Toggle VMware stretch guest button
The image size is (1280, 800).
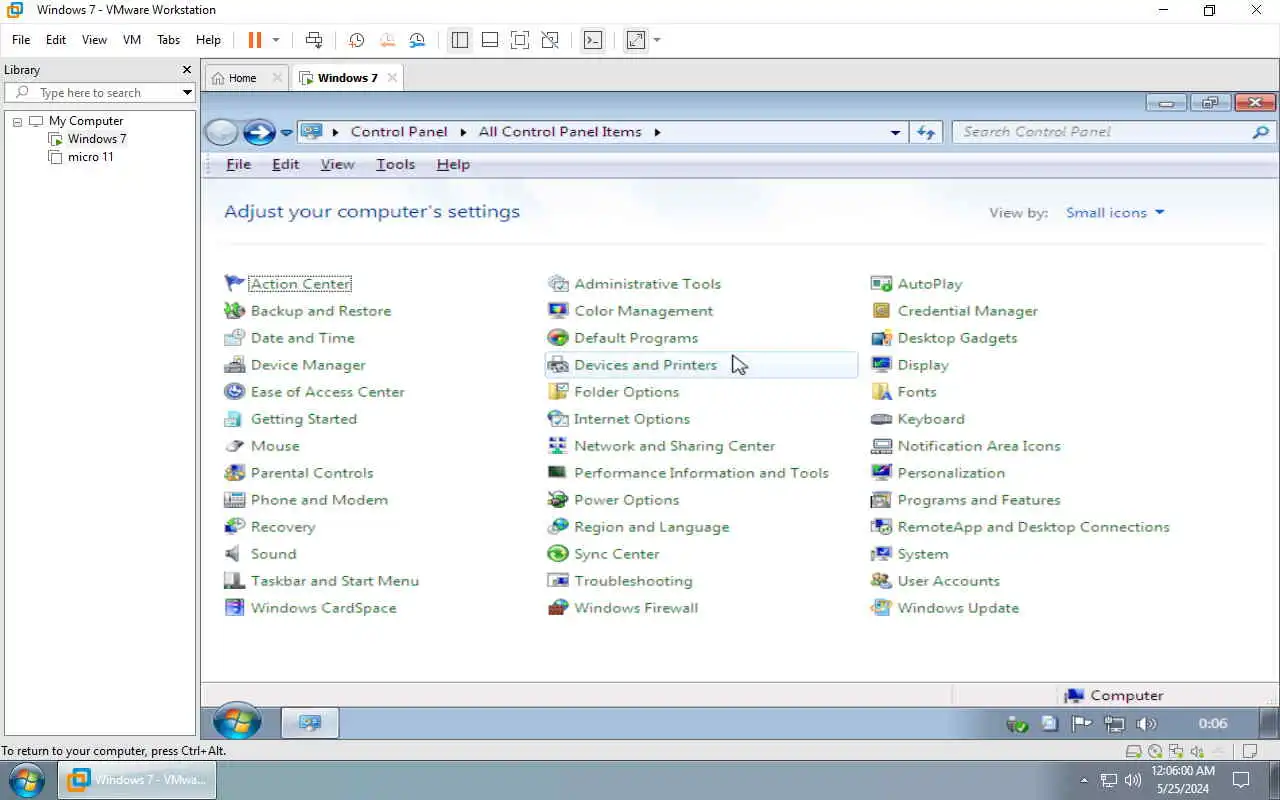(636, 40)
